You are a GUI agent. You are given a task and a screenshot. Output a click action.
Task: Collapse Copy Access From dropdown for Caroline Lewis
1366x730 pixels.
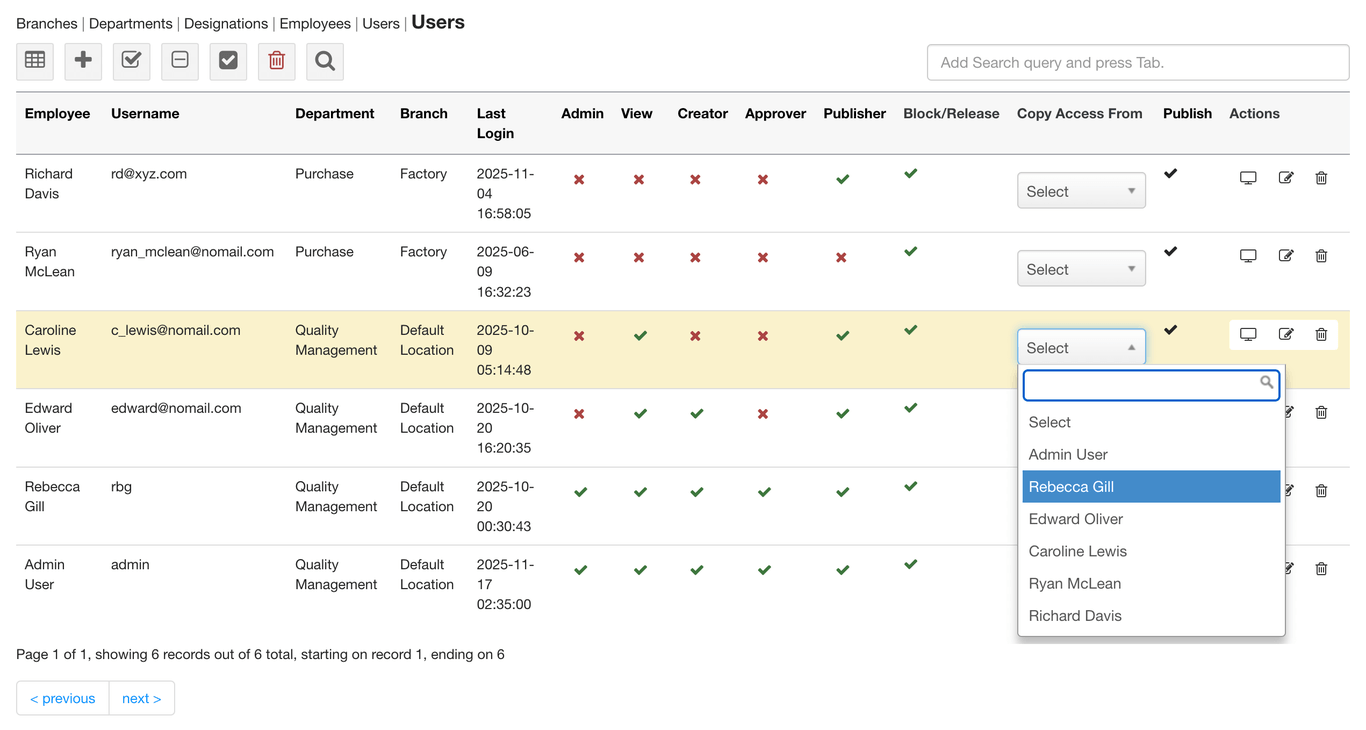(1081, 347)
